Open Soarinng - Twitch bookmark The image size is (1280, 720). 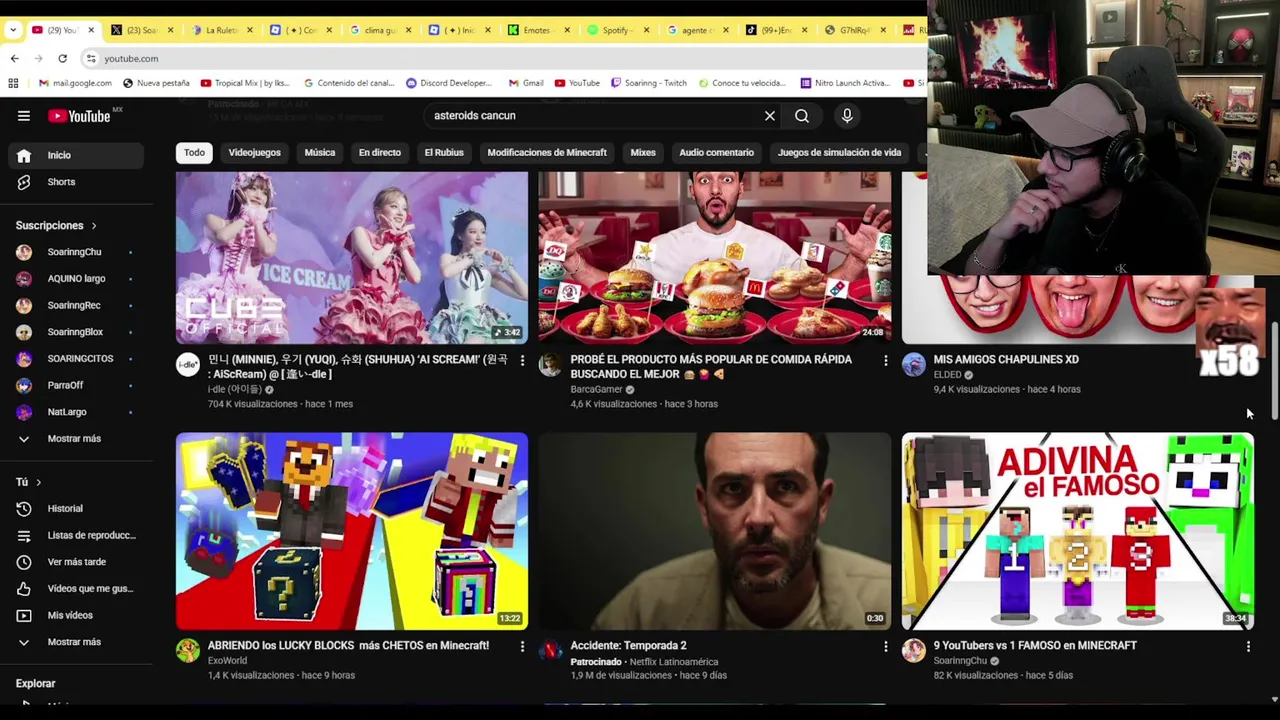[x=648, y=83]
